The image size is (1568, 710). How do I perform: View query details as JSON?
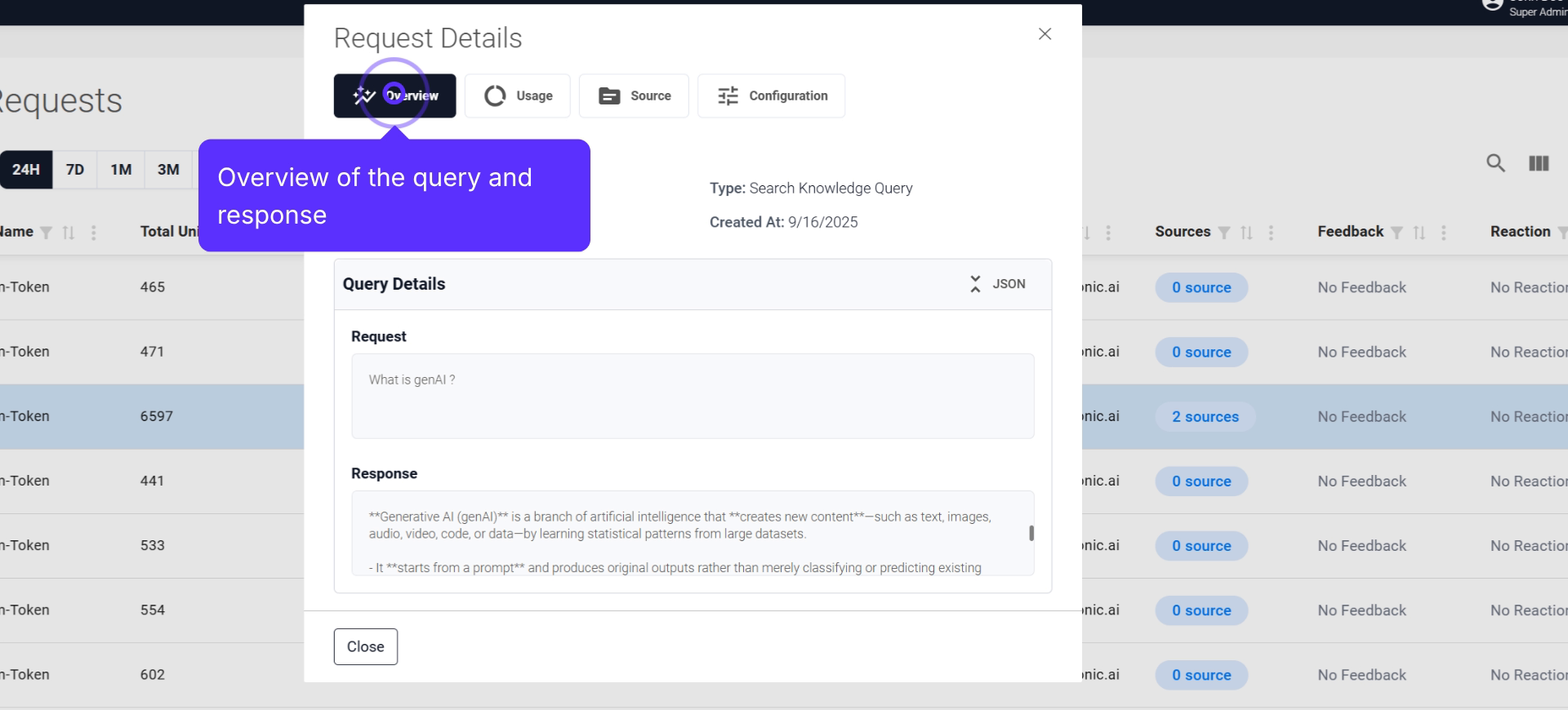(x=1009, y=284)
